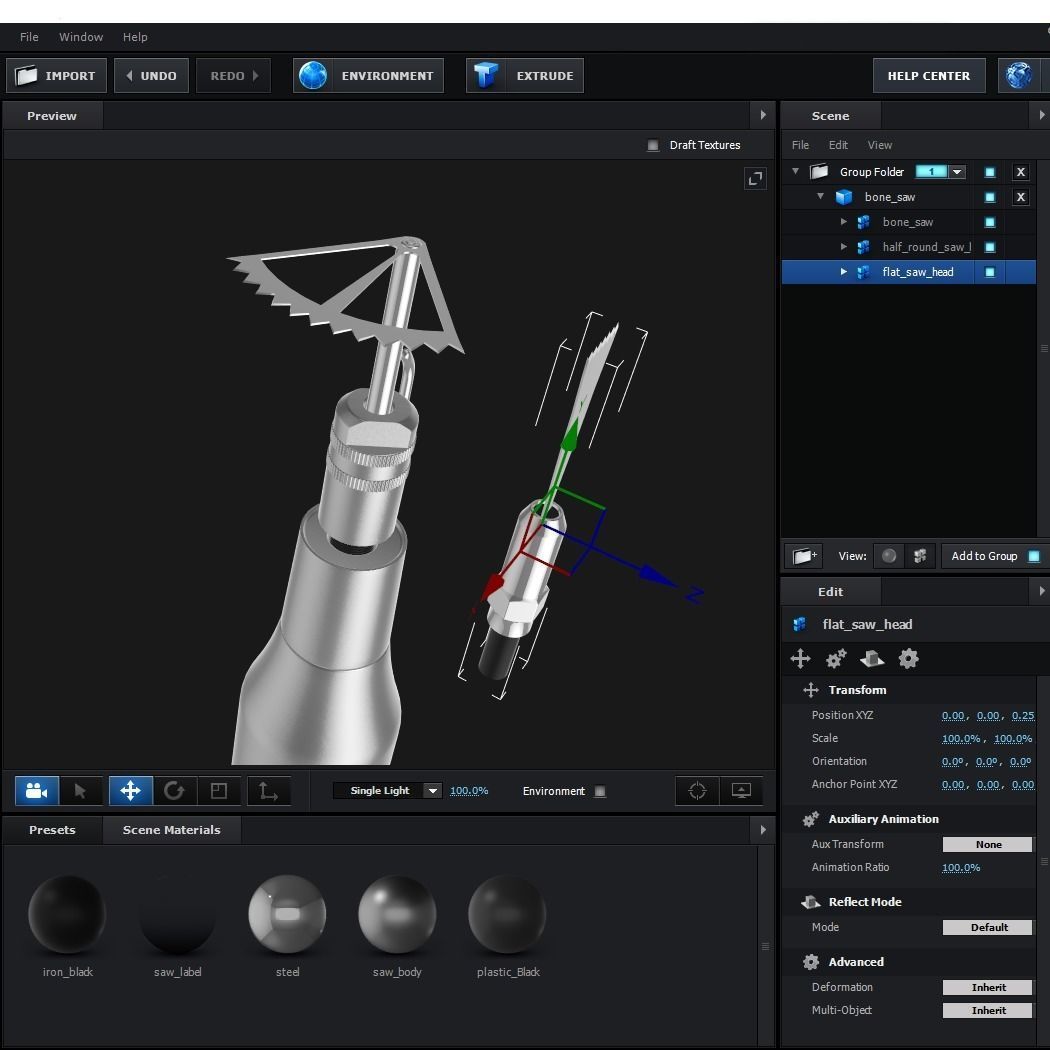Click the Group Folder folder icon
Image resolution: width=1050 pixels, height=1050 pixels.
[x=819, y=171]
